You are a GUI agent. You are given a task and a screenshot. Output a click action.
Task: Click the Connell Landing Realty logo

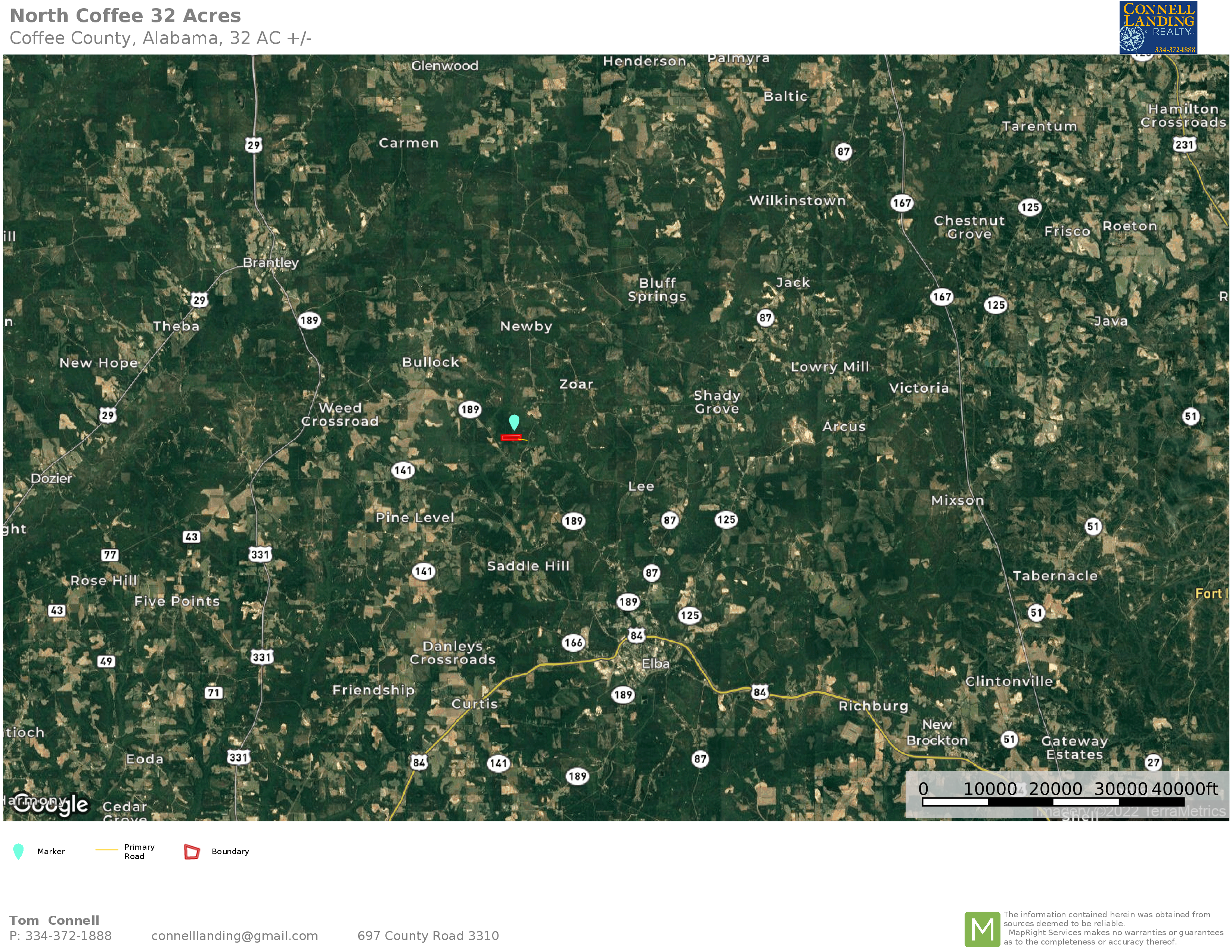[x=1158, y=28]
